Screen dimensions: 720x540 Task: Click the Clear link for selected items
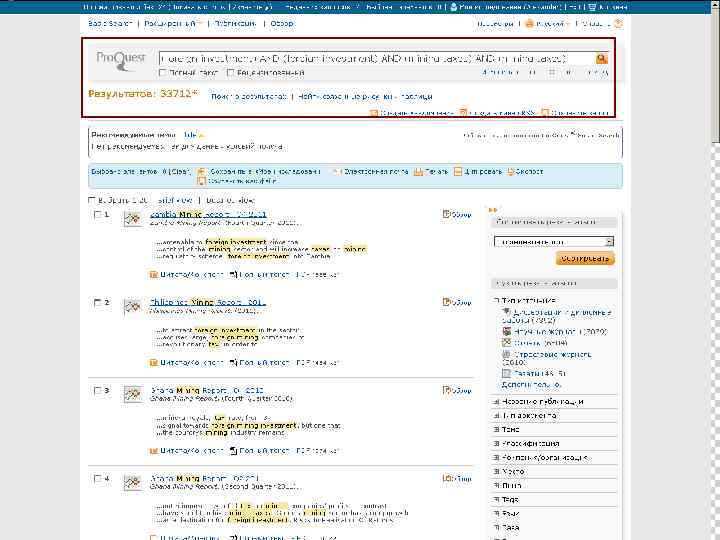180,172
